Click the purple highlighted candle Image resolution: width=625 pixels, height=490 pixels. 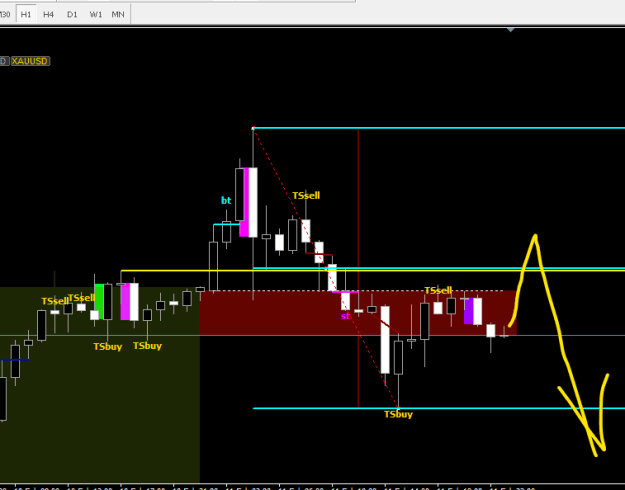click(x=468, y=311)
